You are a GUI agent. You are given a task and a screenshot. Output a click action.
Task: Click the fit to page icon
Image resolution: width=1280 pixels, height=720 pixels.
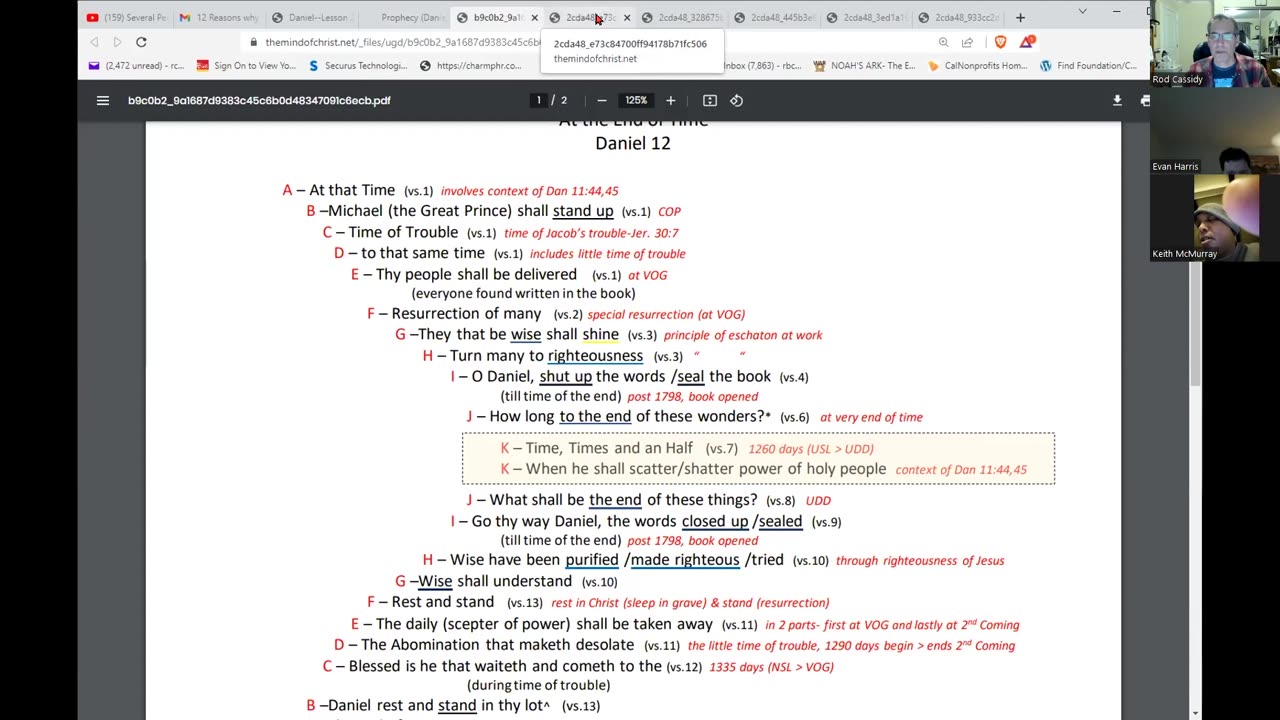(x=709, y=100)
